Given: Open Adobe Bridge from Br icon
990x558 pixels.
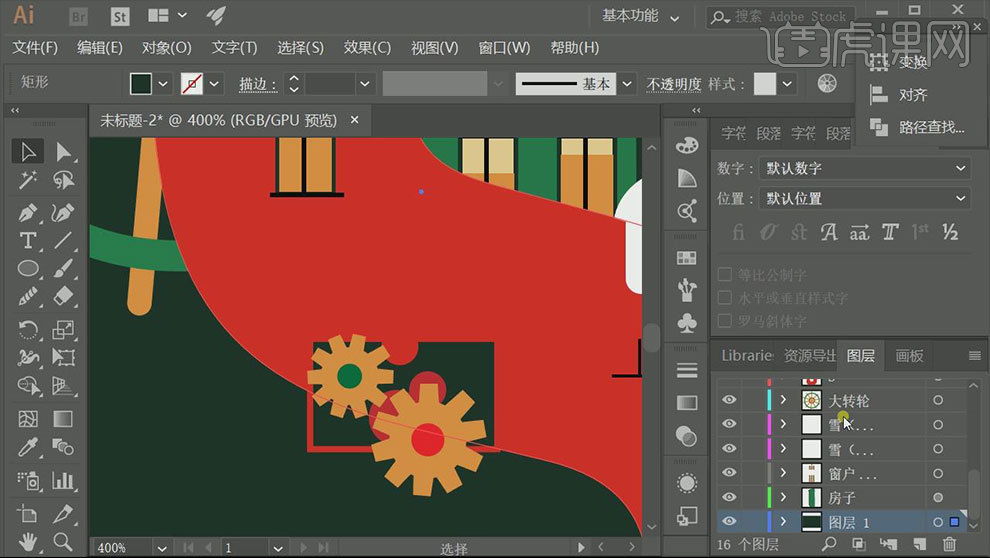Looking at the screenshot, I should click(x=78, y=16).
